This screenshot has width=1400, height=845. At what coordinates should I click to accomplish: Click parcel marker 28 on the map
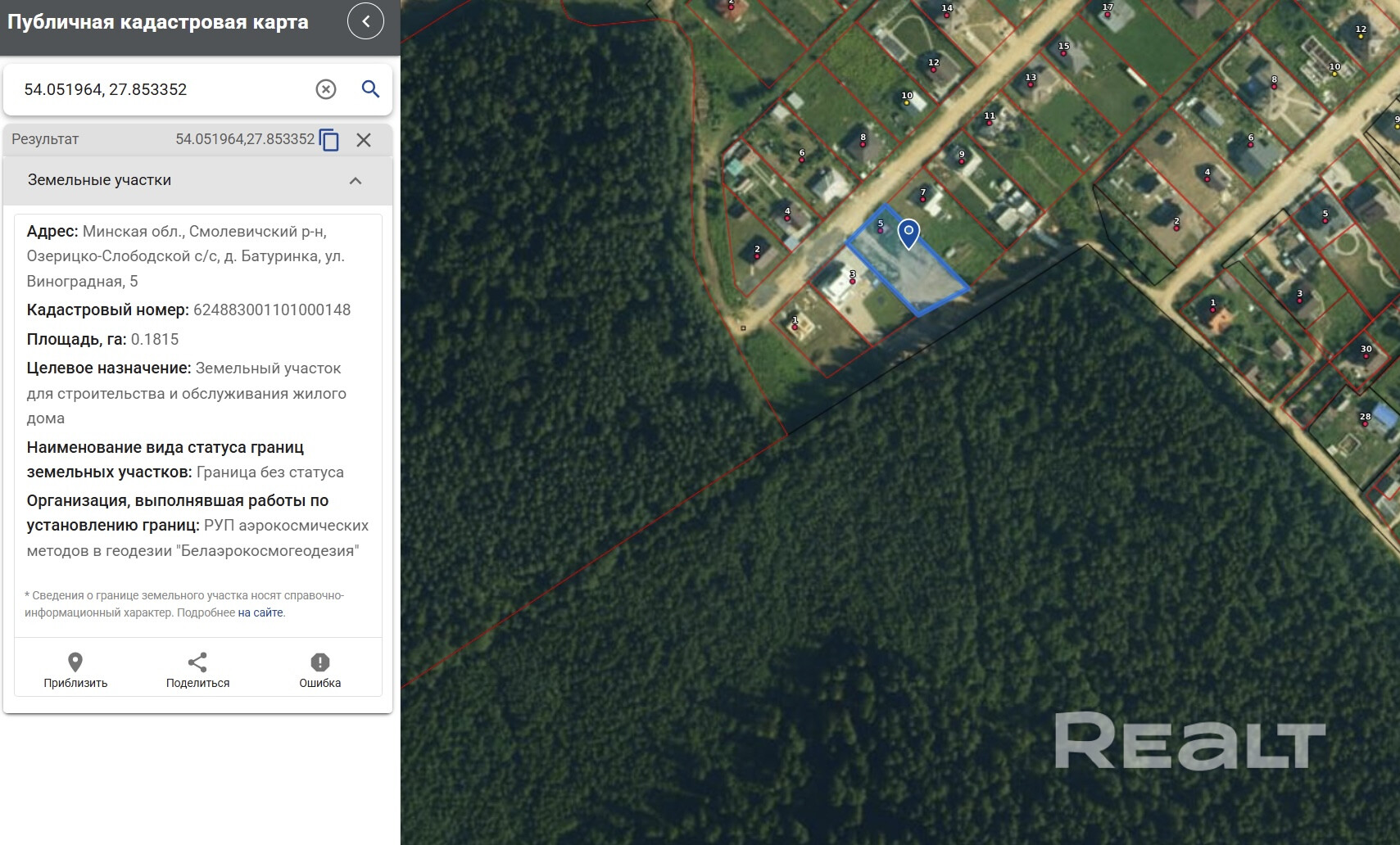(1365, 418)
